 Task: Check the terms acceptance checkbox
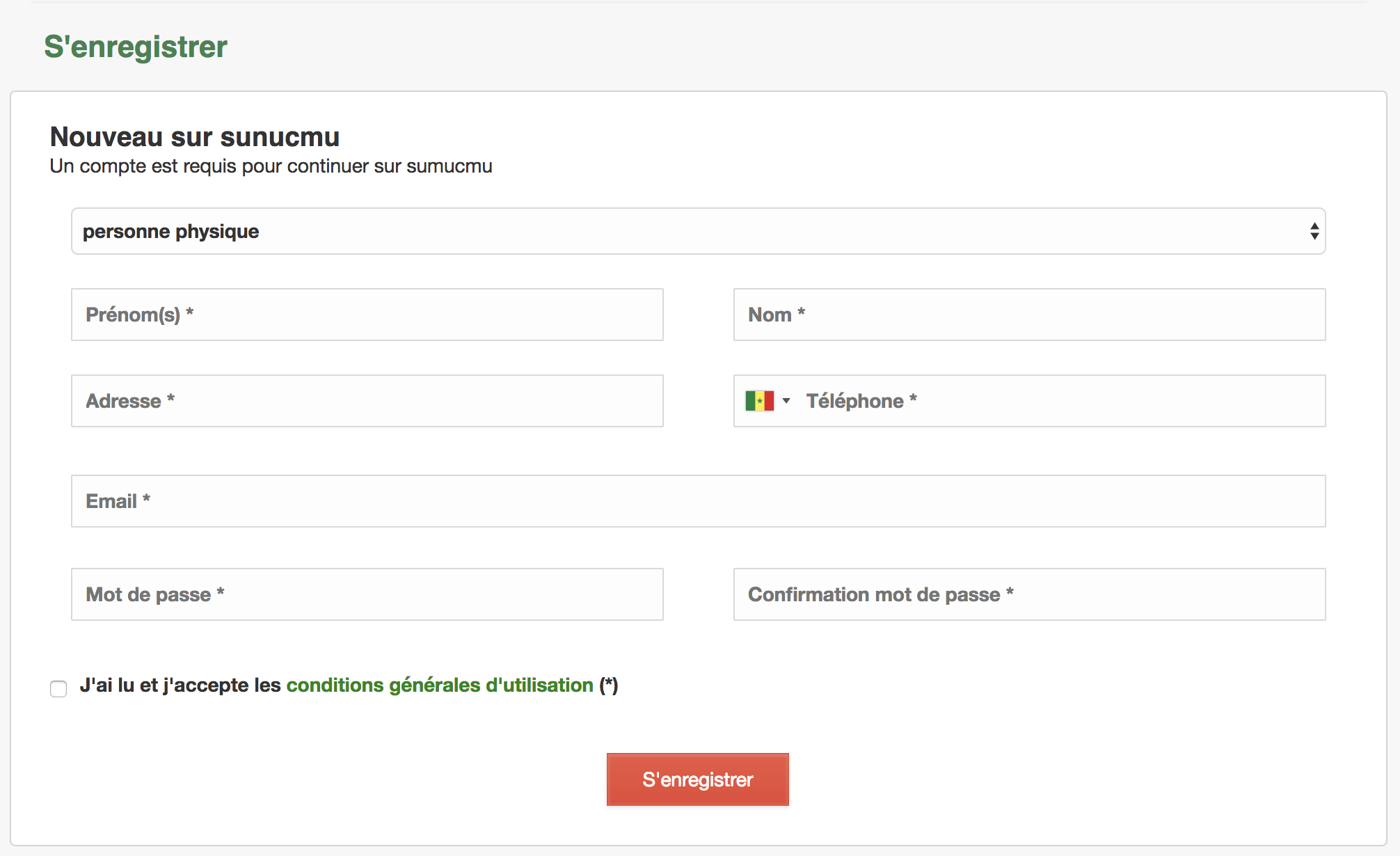58,688
